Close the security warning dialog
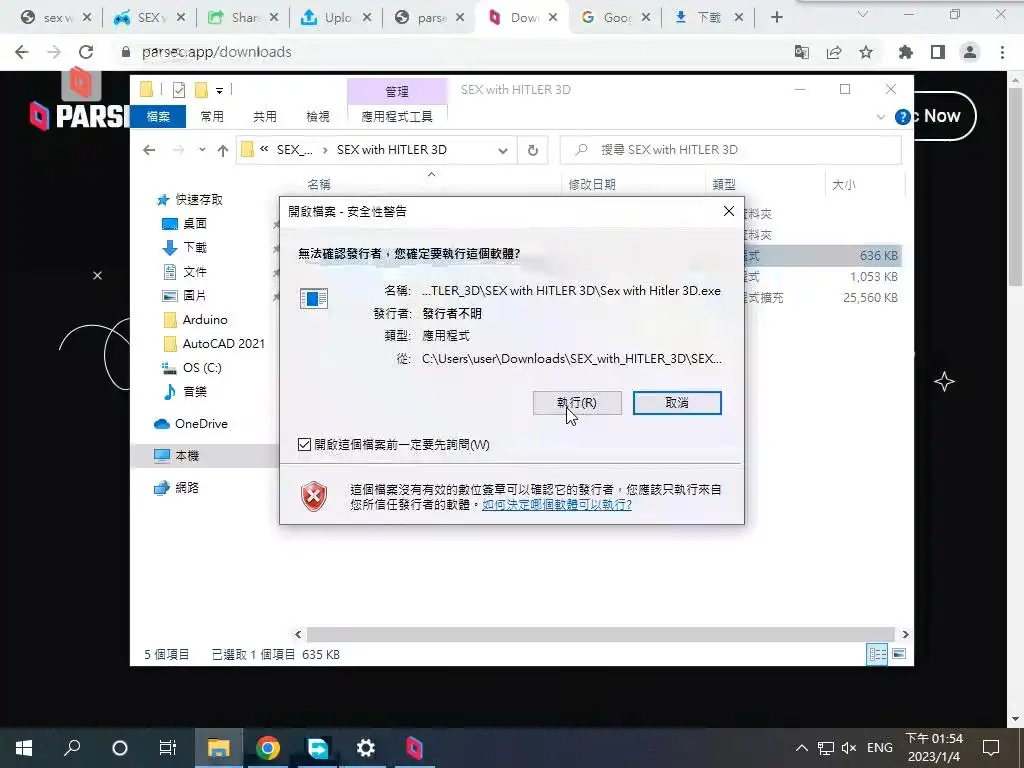 pos(729,211)
